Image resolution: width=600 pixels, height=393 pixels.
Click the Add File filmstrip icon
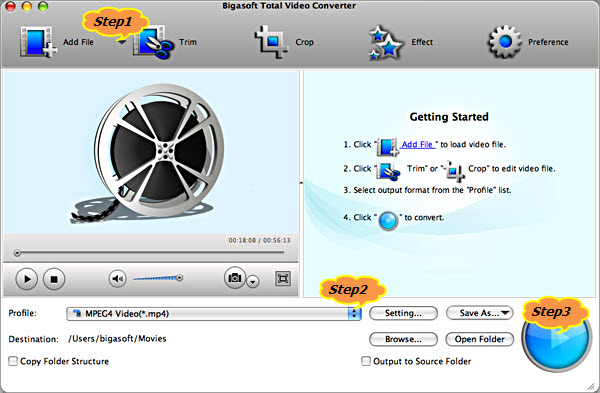(38, 42)
